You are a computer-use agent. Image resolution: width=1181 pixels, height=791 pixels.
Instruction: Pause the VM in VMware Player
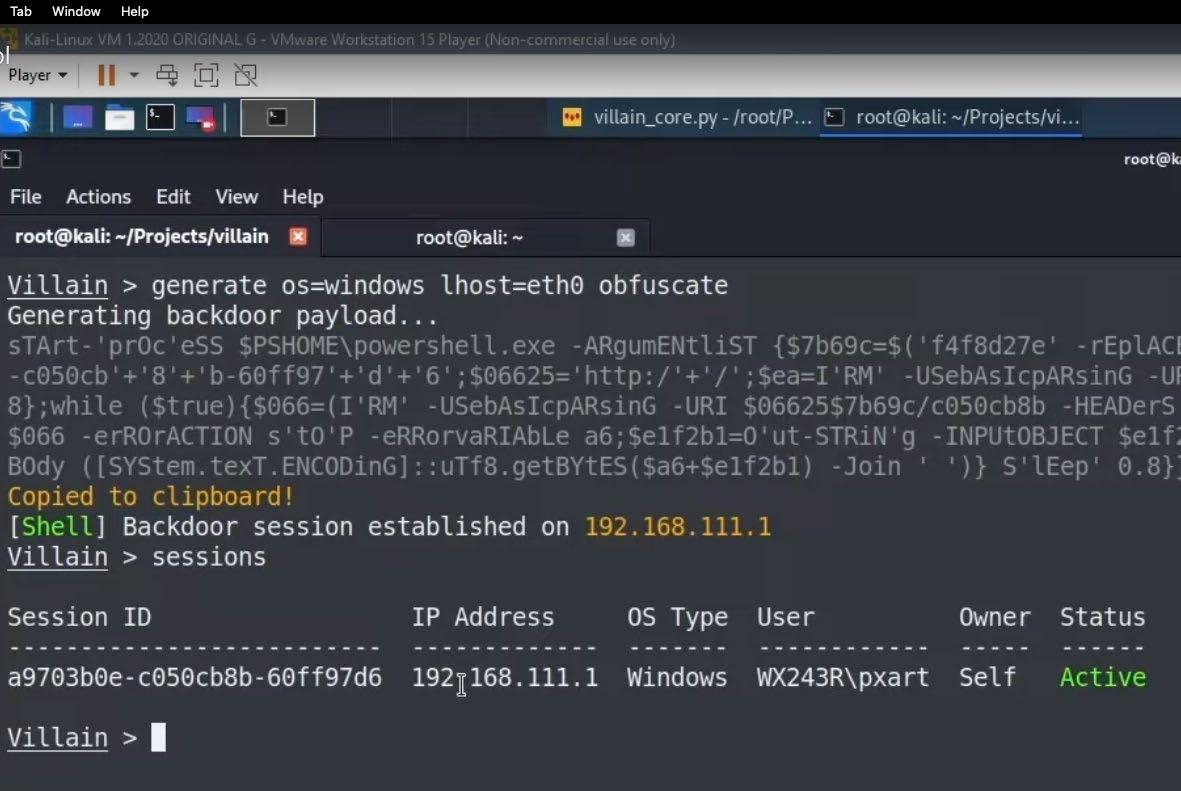pyautogui.click(x=107, y=75)
